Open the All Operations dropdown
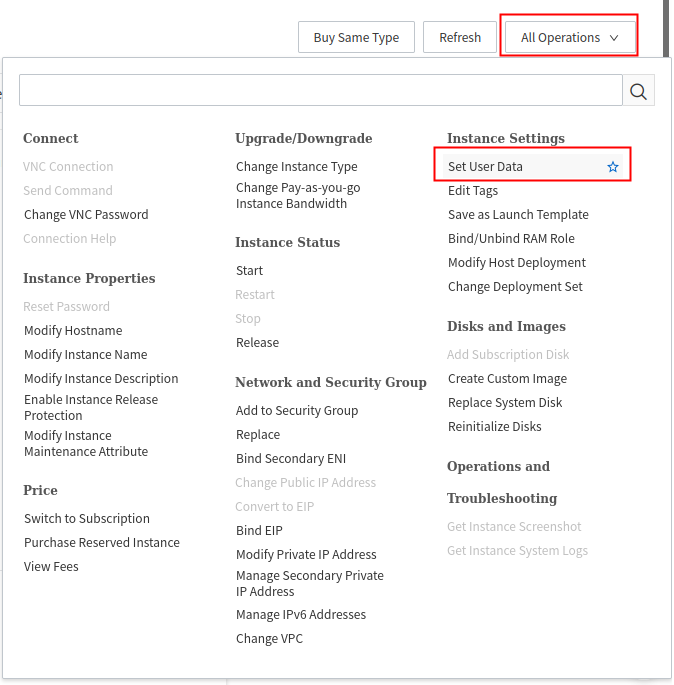The width and height of the screenshot is (674, 685). click(x=570, y=38)
